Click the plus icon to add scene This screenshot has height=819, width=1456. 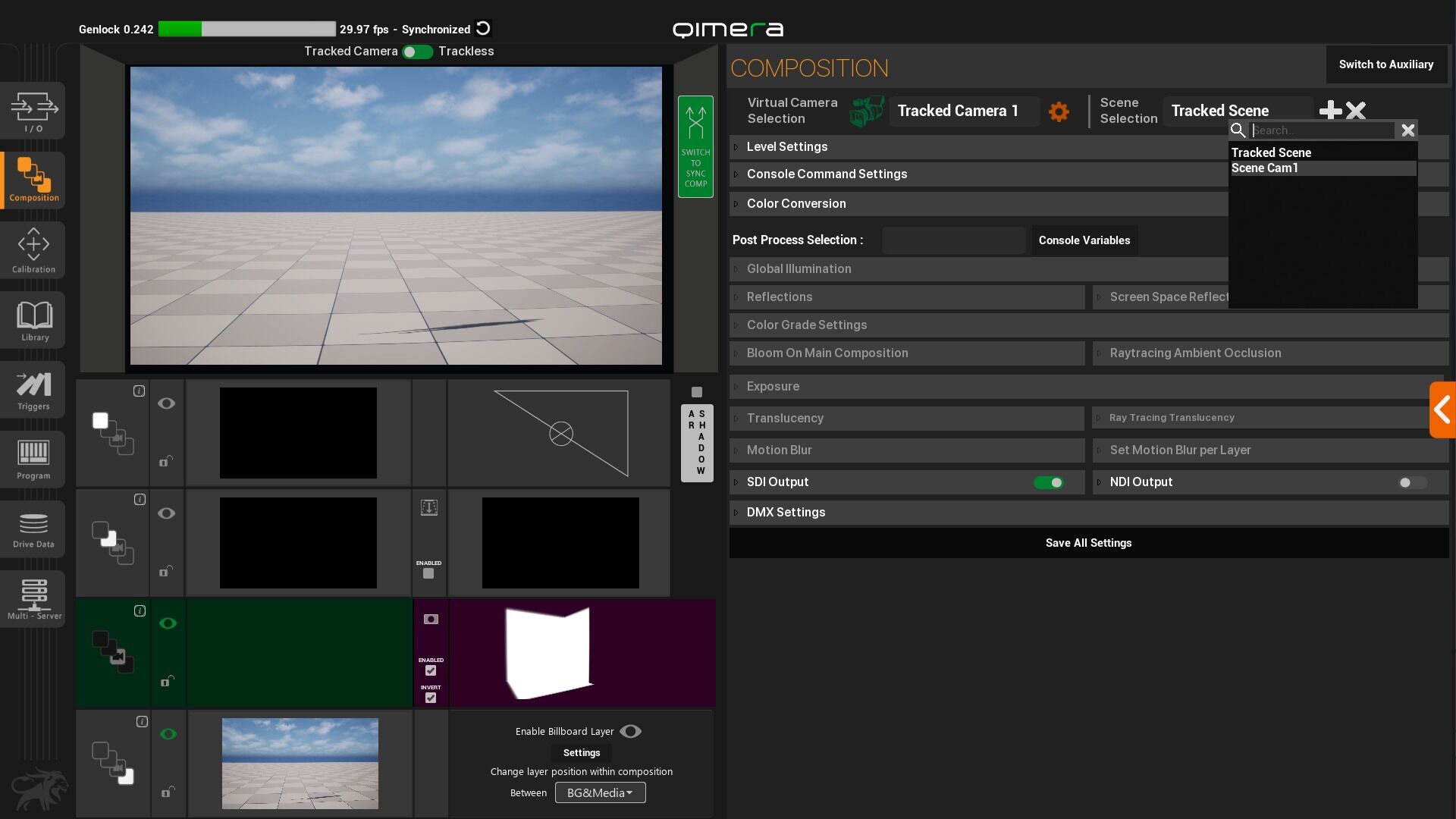click(1330, 111)
